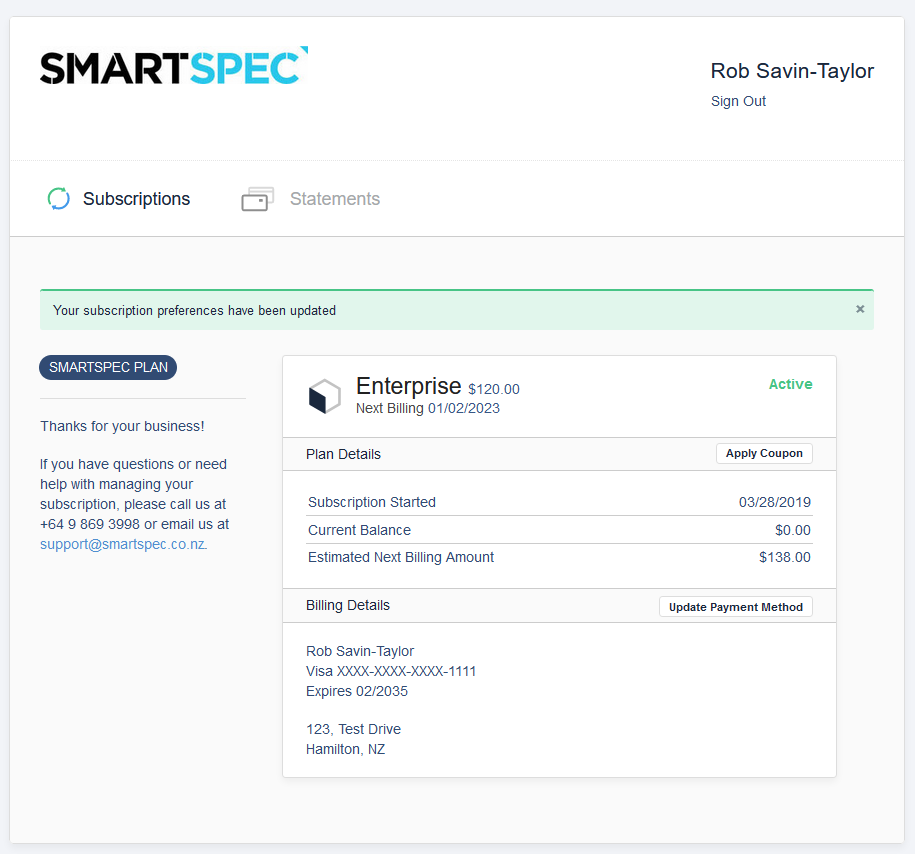This screenshot has width=915, height=854.
Task: Click the $138.00 billing amount
Action: point(784,557)
